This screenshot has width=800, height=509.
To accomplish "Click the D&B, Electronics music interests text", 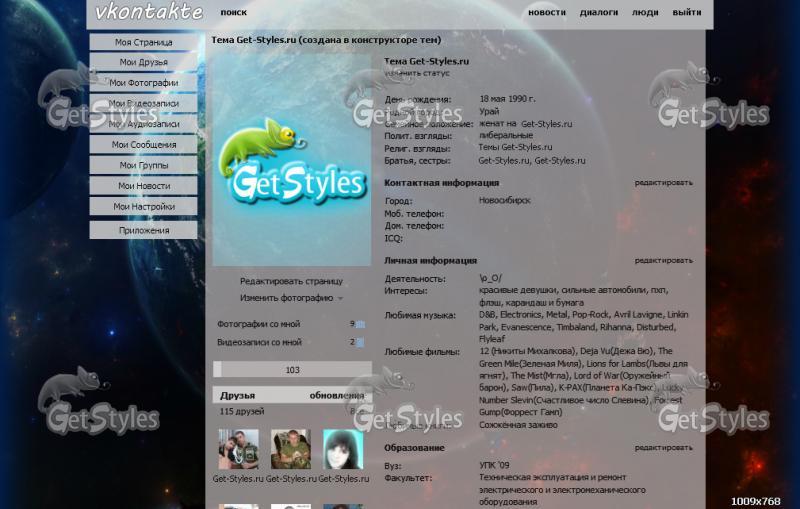I will 583,326.
